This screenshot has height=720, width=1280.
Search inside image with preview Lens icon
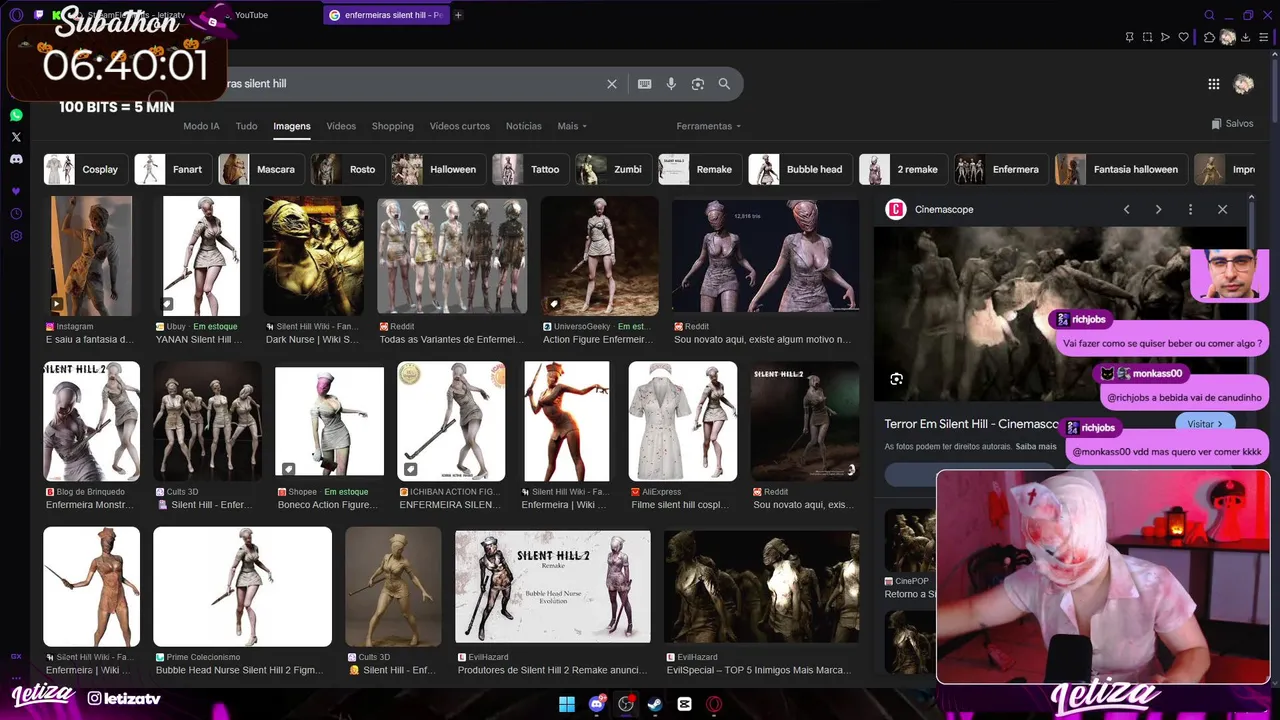[896, 379]
